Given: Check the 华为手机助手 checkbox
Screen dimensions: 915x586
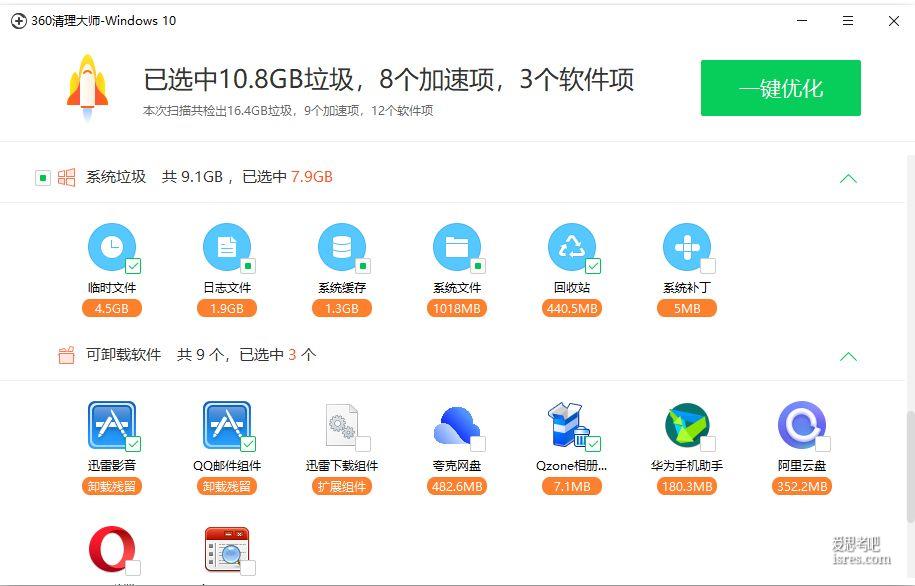Looking at the screenshot, I should pyautogui.click(x=708, y=444).
